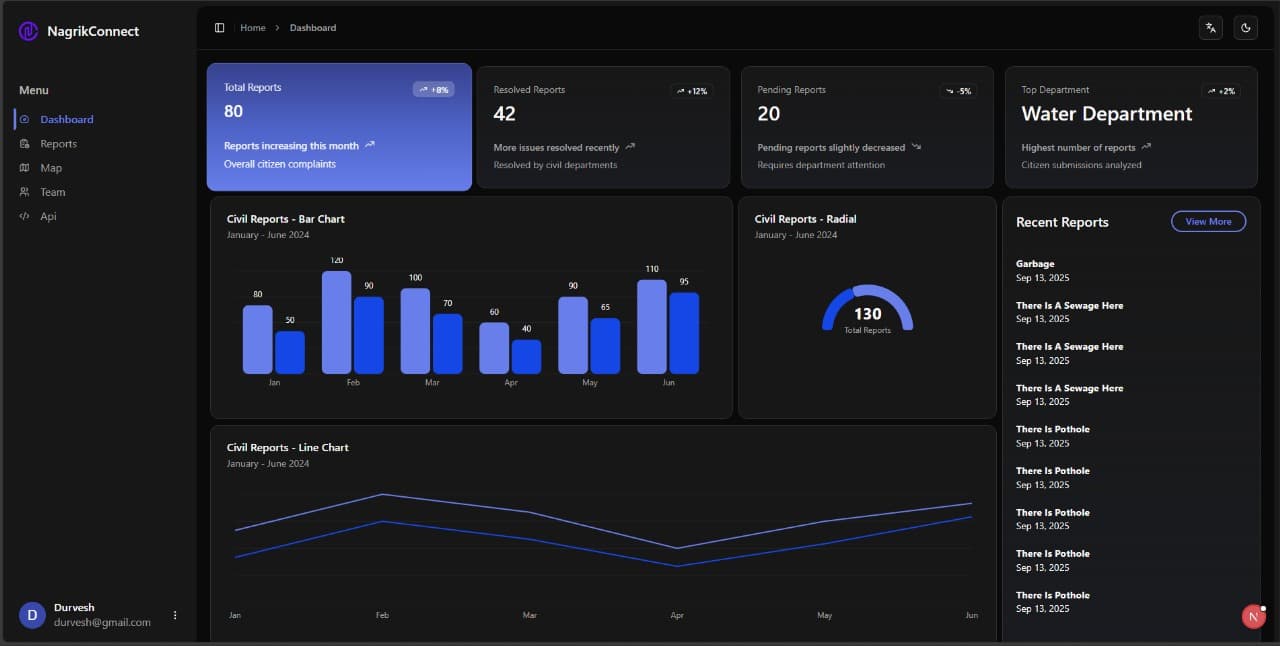Go to Home breadcrumb link
This screenshot has width=1280, height=646.
tap(253, 28)
